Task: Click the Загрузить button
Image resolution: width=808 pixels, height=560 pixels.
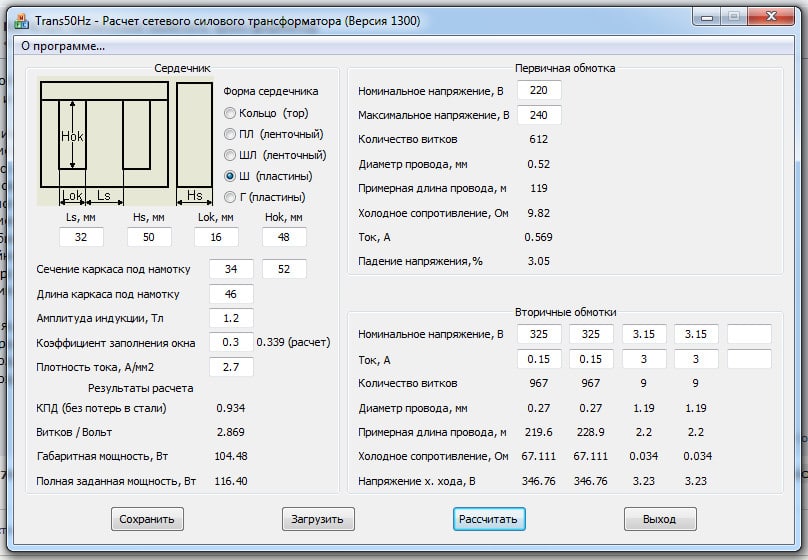Action: coord(318,519)
